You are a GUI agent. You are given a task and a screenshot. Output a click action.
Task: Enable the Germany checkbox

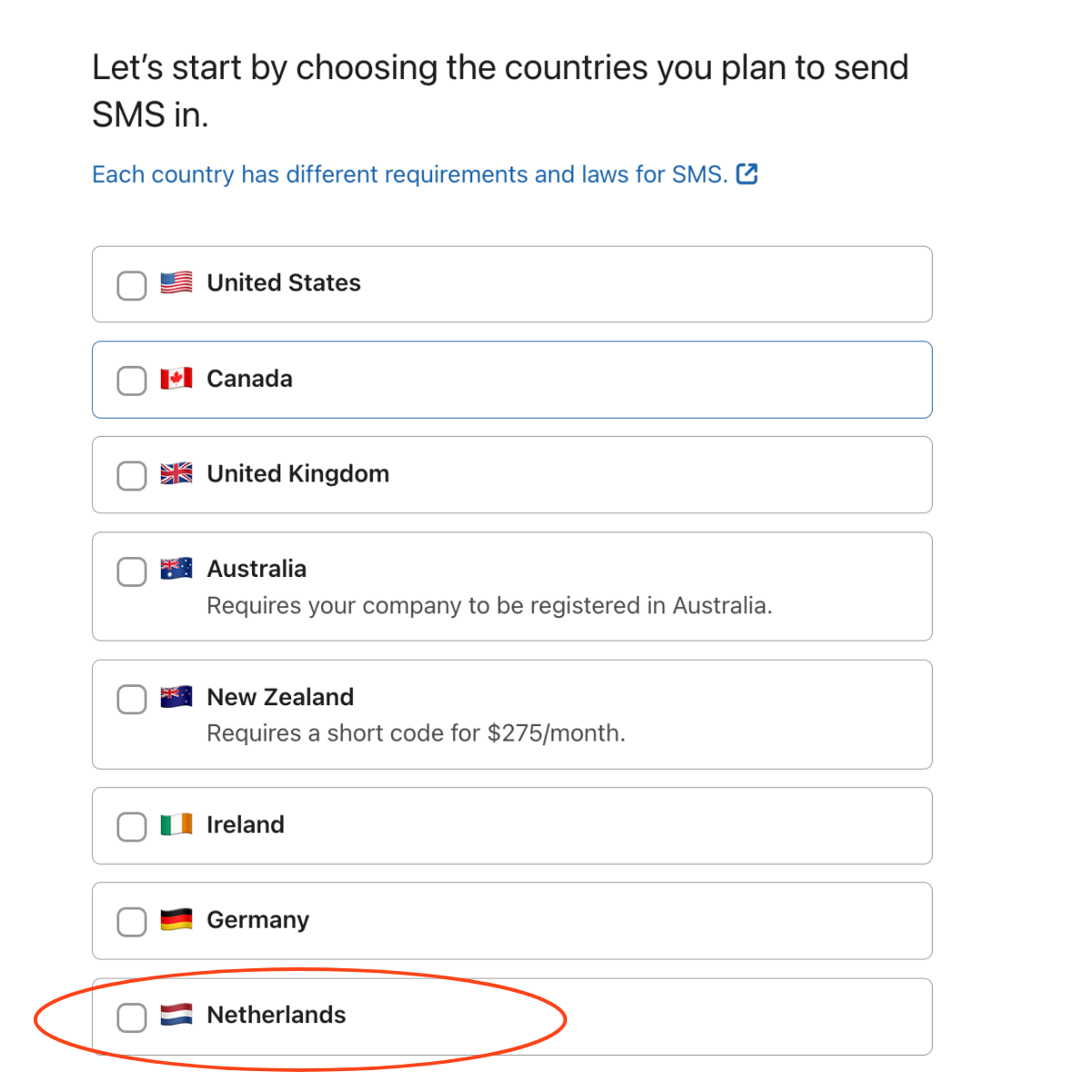pos(132,922)
